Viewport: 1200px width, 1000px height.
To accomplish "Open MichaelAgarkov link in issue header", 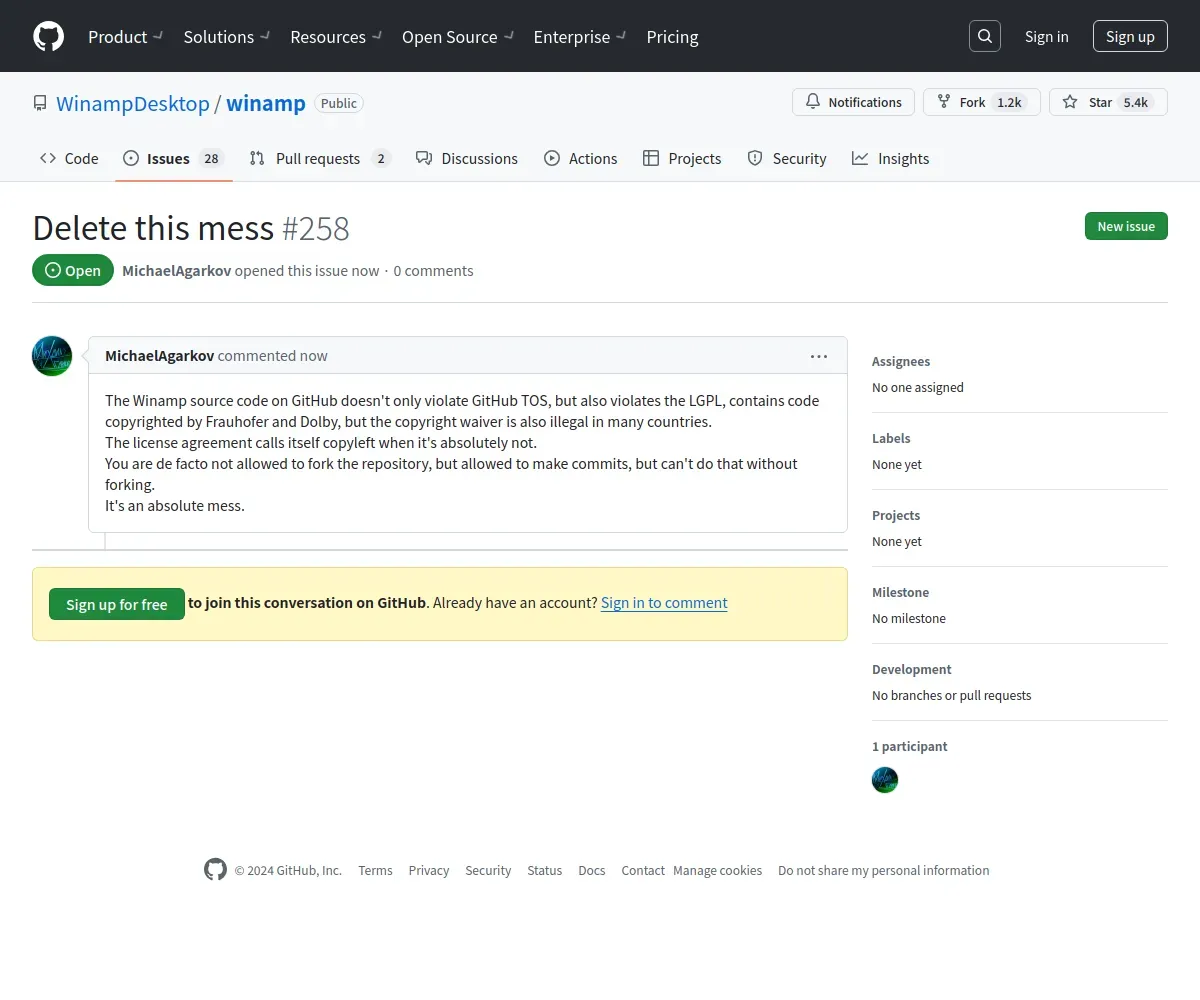I will coord(176,270).
